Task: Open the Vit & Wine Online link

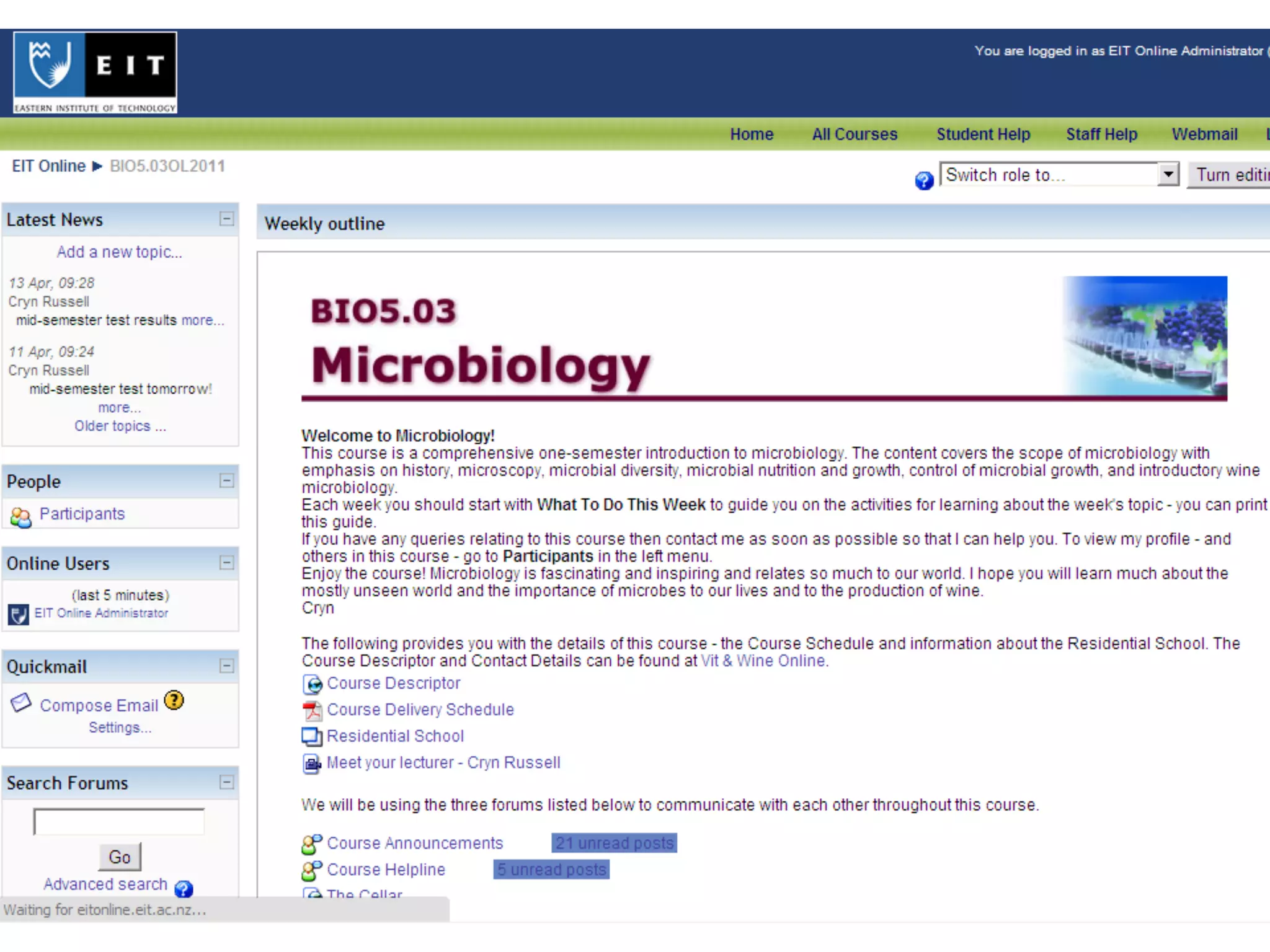Action: [x=763, y=661]
